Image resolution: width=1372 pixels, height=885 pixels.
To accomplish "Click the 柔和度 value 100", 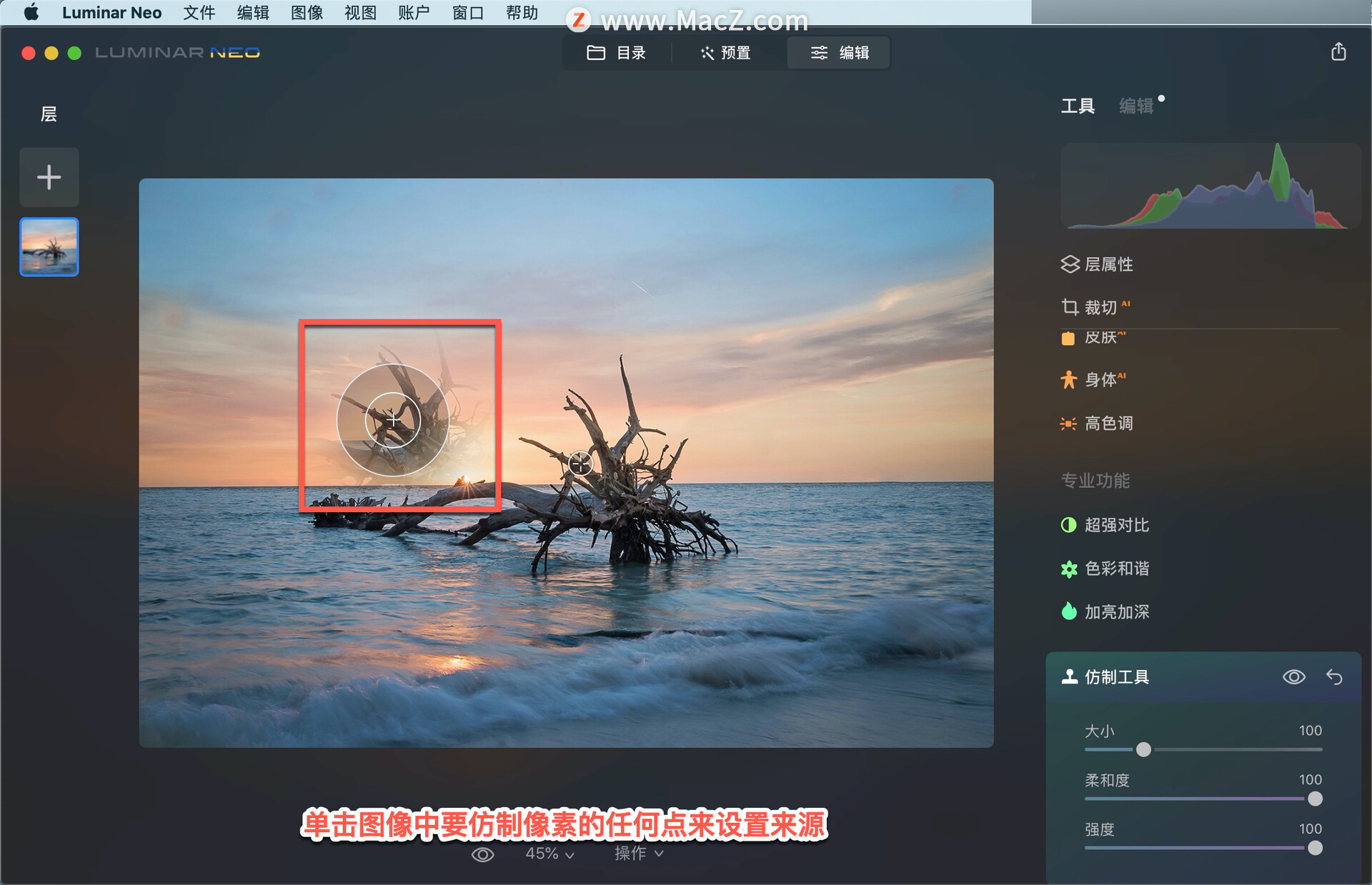I will click(1310, 780).
